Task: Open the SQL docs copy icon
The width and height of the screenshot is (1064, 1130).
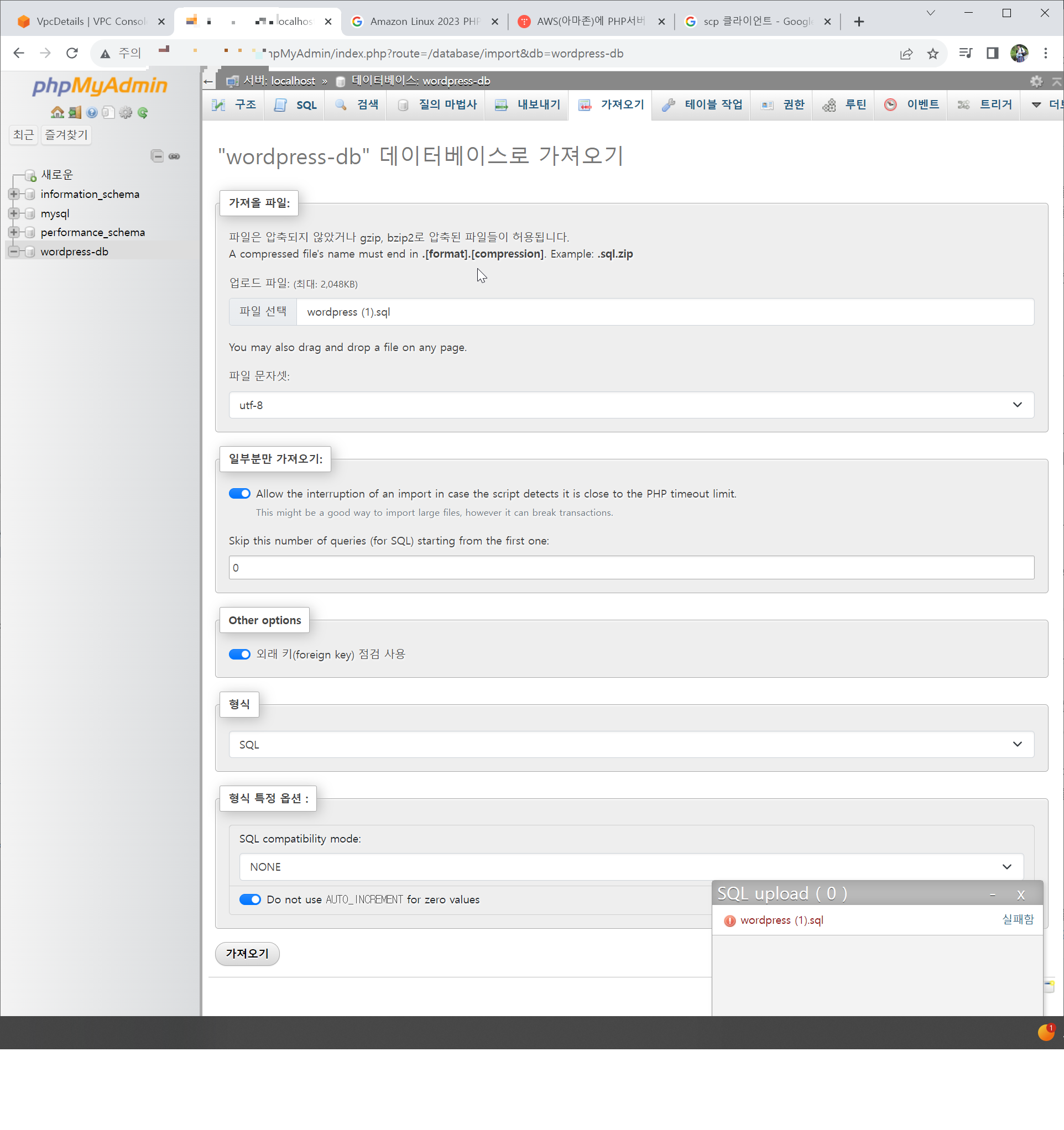Action: [x=108, y=113]
